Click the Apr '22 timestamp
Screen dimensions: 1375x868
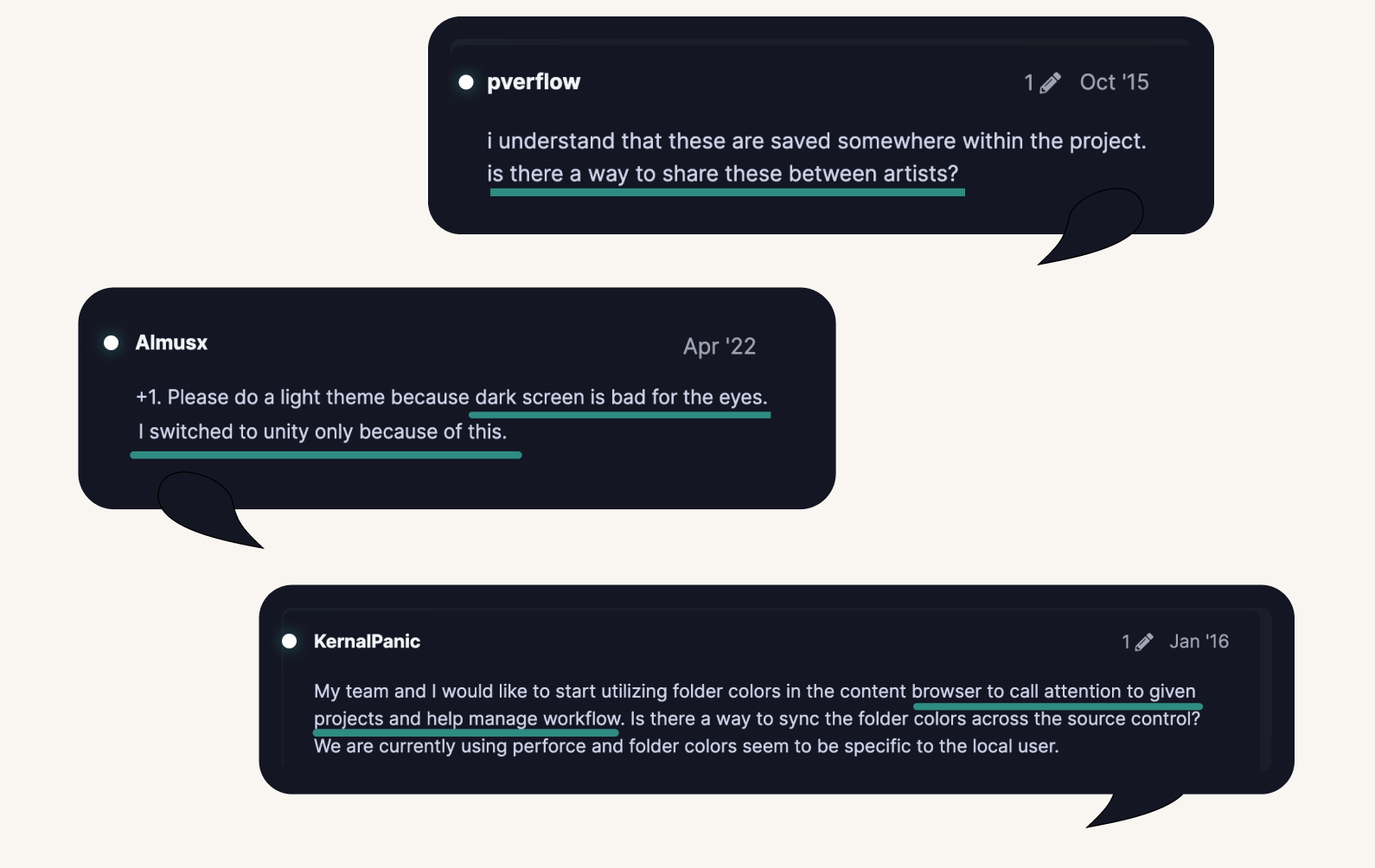[x=719, y=347]
